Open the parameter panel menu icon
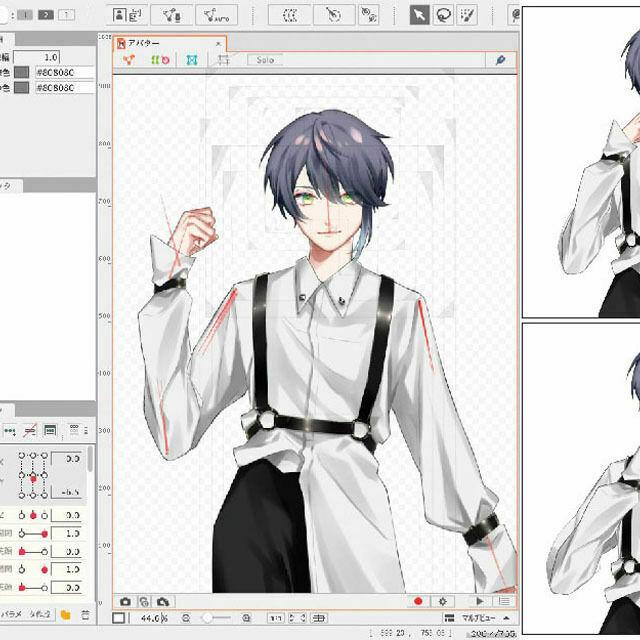This screenshot has width=640, height=640. (87, 613)
